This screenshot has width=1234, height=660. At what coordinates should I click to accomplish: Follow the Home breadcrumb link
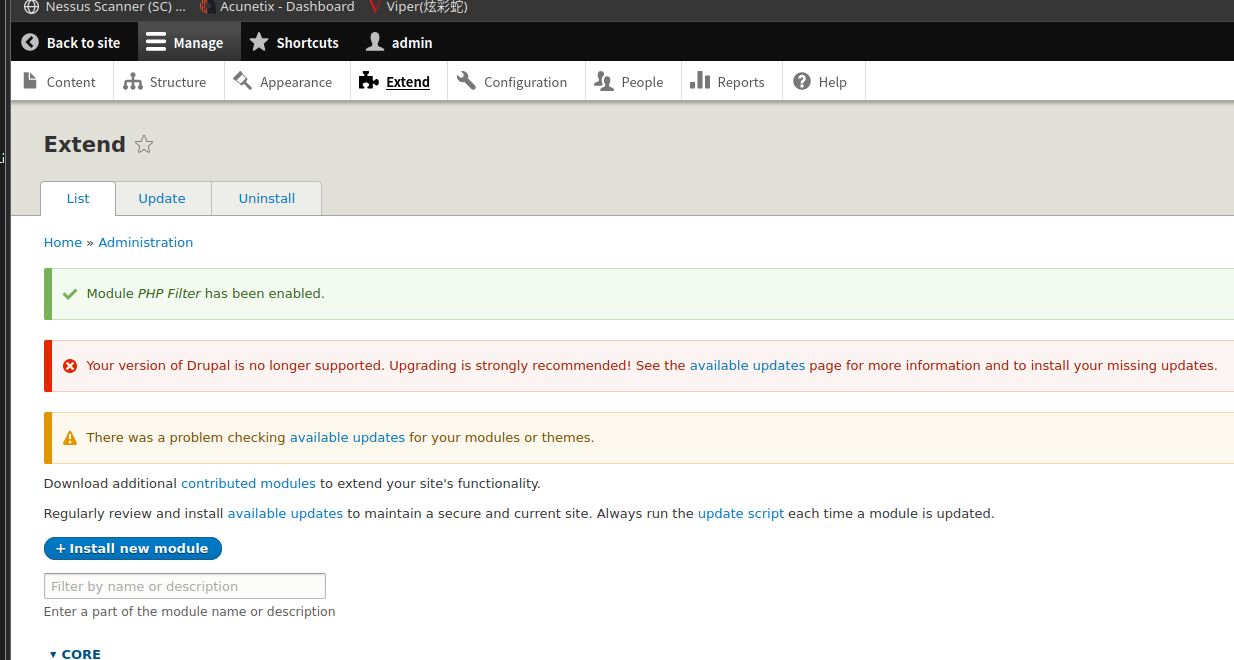click(x=63, y=242)
